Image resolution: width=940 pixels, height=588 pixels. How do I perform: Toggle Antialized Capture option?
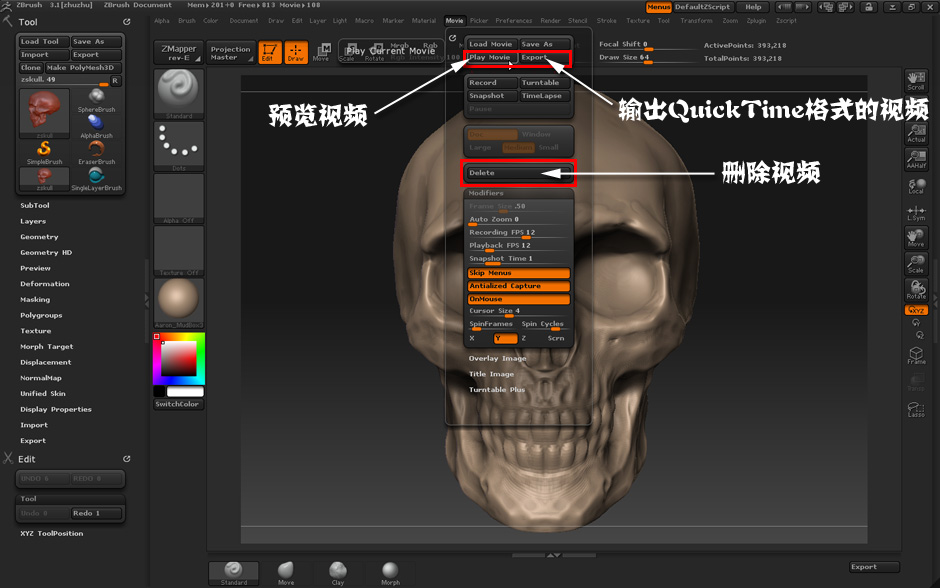tap(518, 286)
